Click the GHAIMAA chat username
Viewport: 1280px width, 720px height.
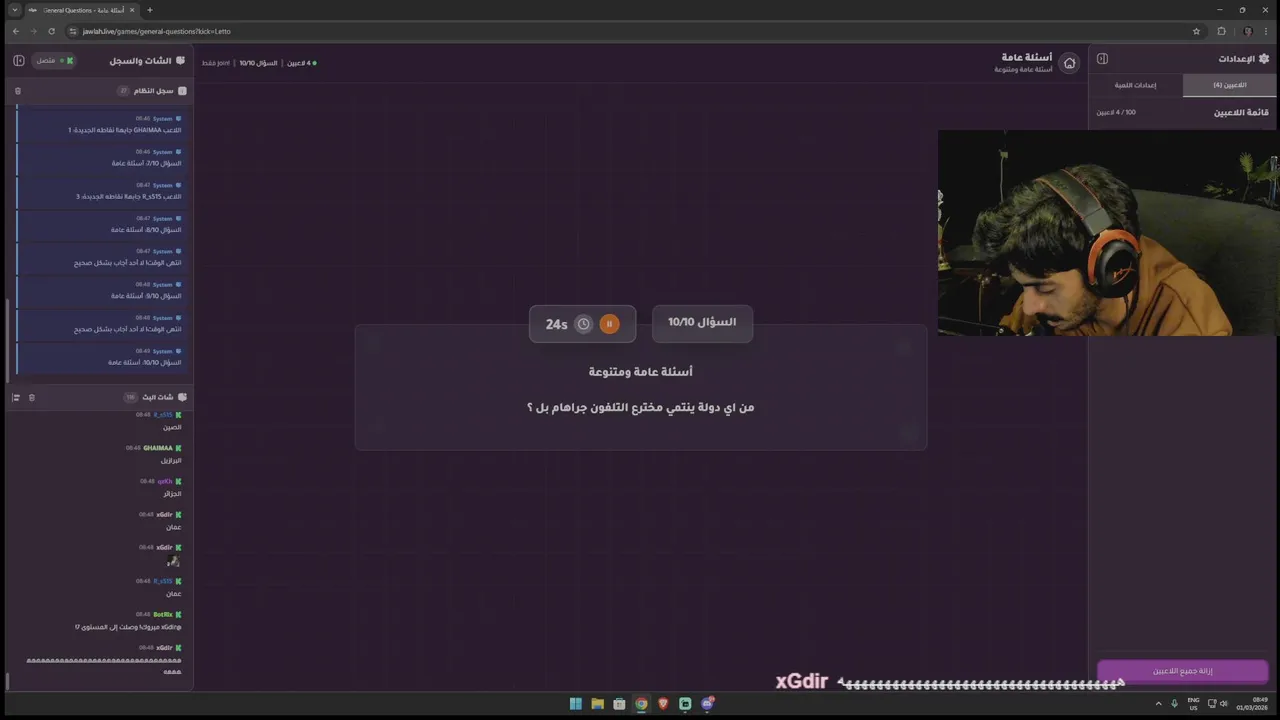point(158,448)
